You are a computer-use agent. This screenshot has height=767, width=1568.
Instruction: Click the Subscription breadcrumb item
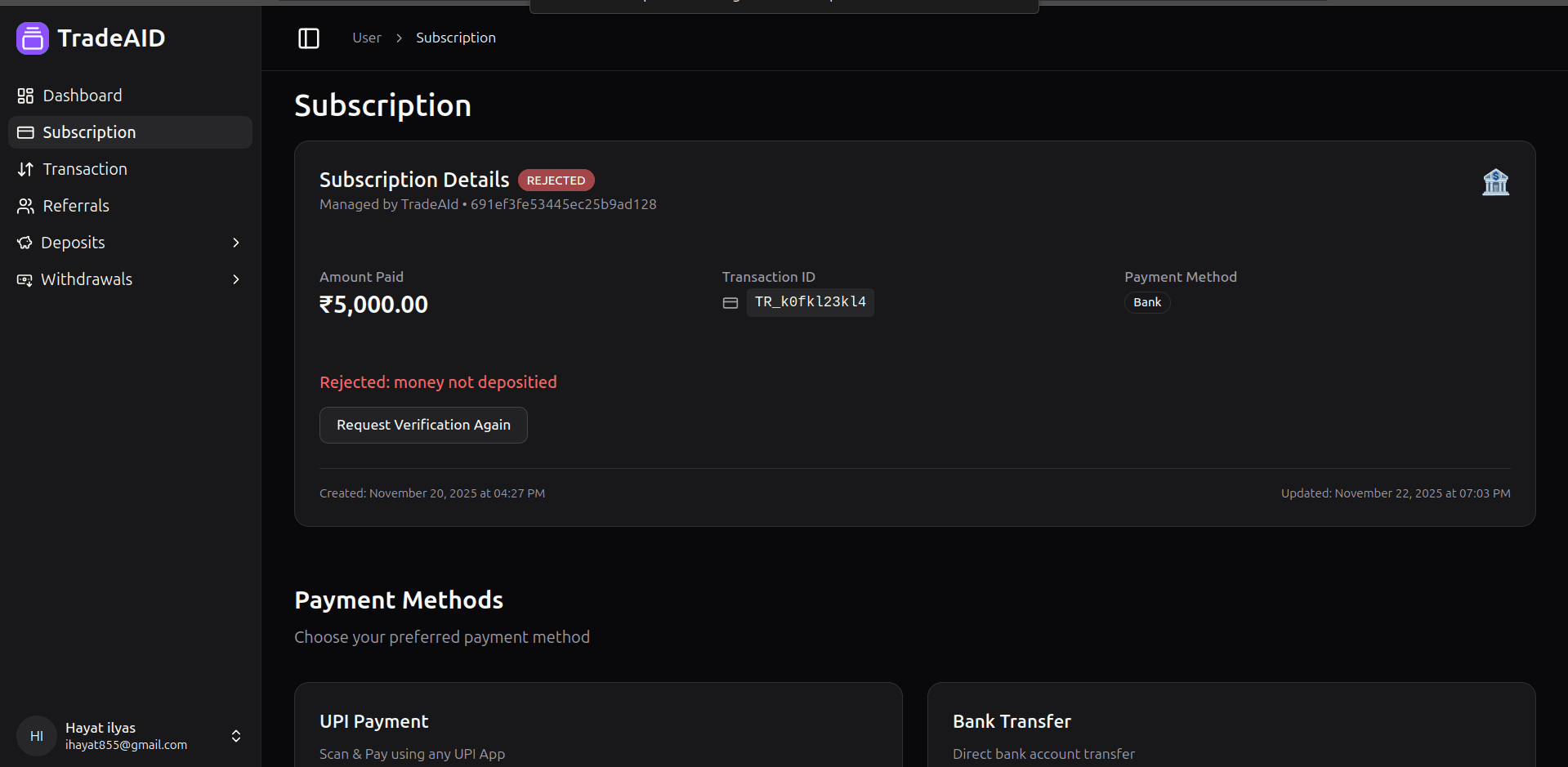[x=456, y=38]
